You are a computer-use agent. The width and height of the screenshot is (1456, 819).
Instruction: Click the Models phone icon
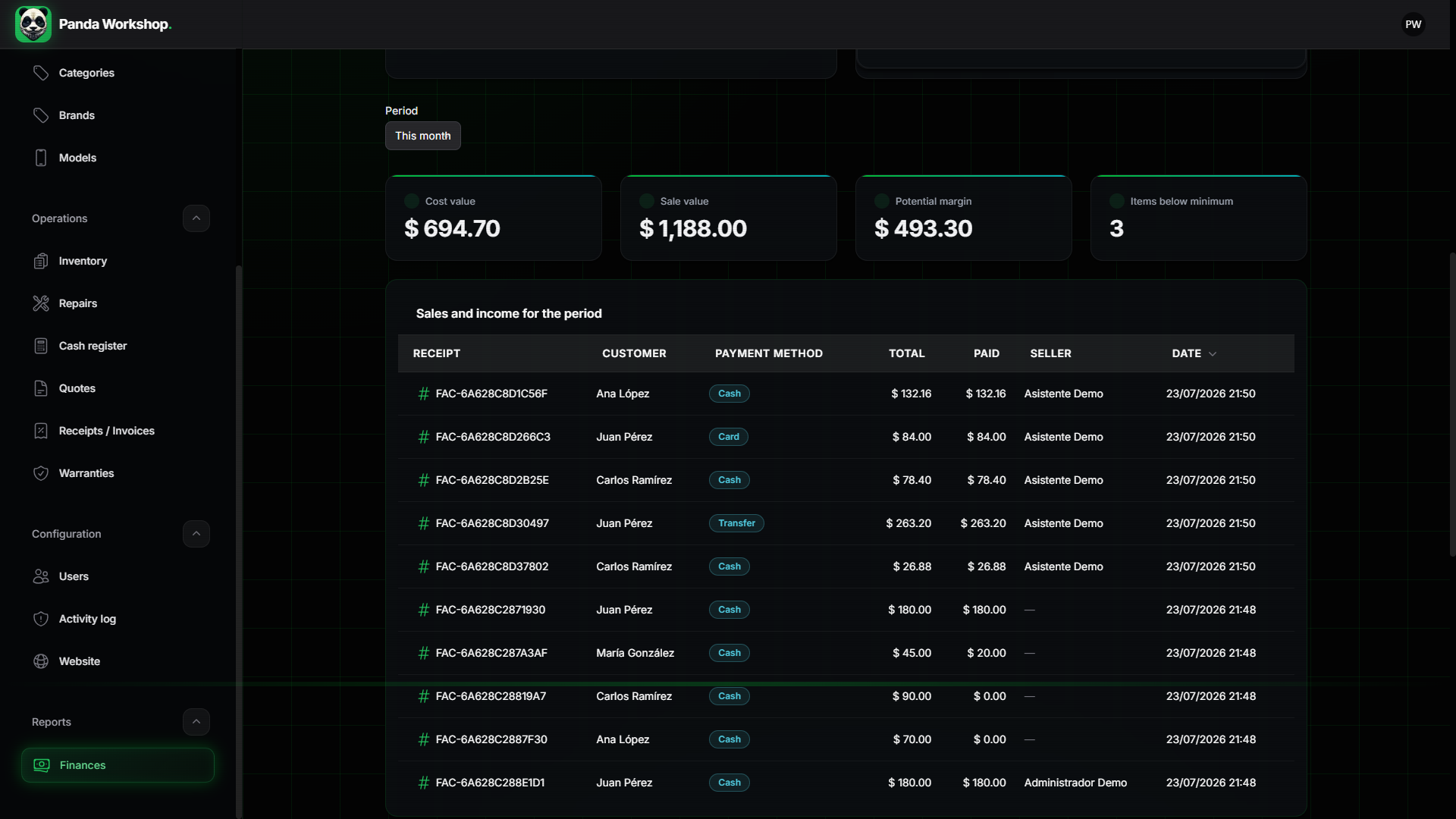41,158
